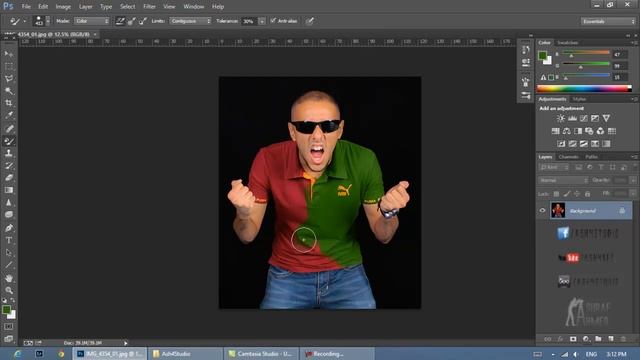
Task: Open the Tolerance slider dropdown arrow
Action: pyautogui.click(x=262, y=21)
